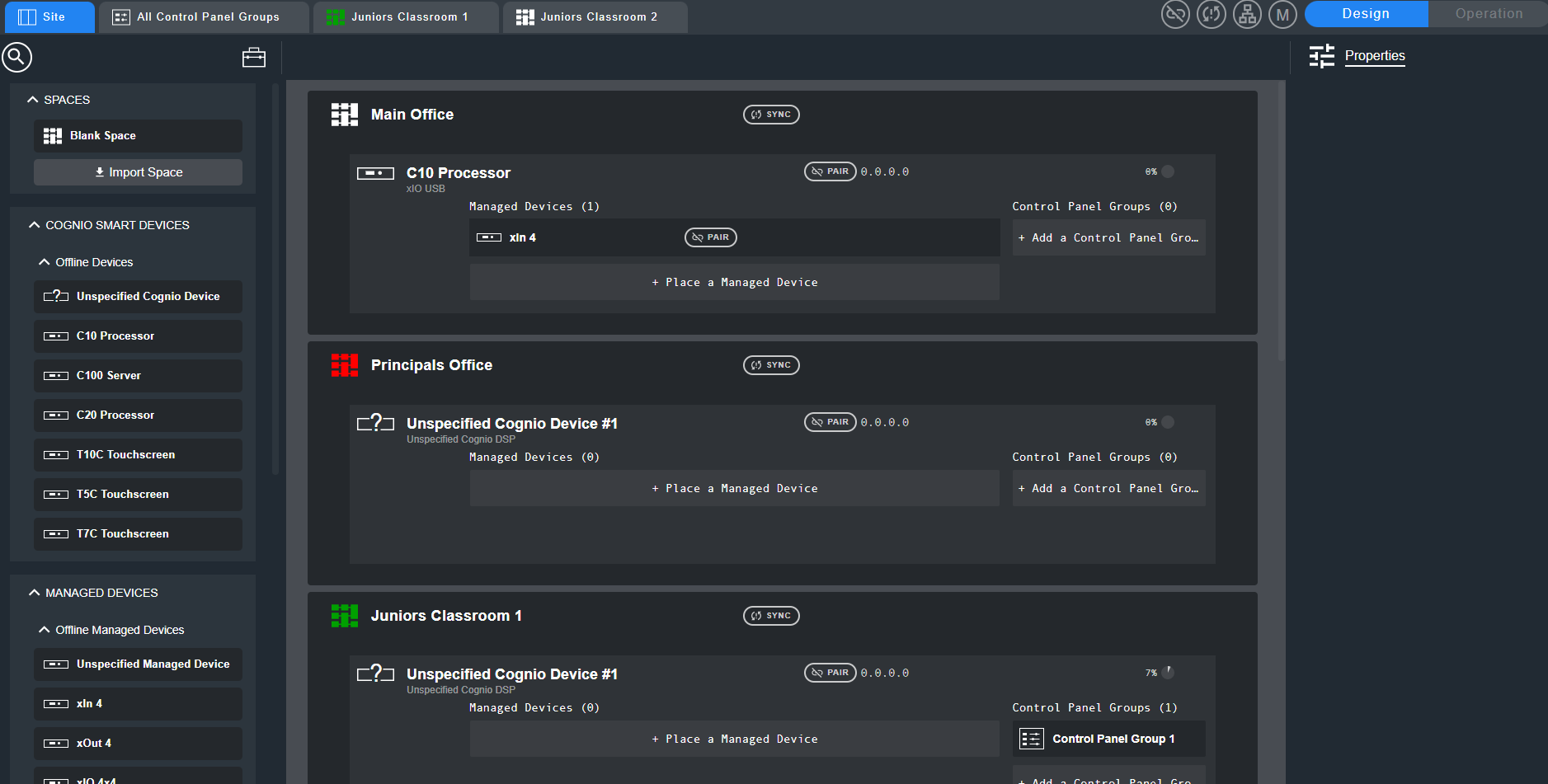The height and width of the screenshot is (784, 1548).
Task: Click the main content vertical scrollbar
Action: [x=1281, y=221]
